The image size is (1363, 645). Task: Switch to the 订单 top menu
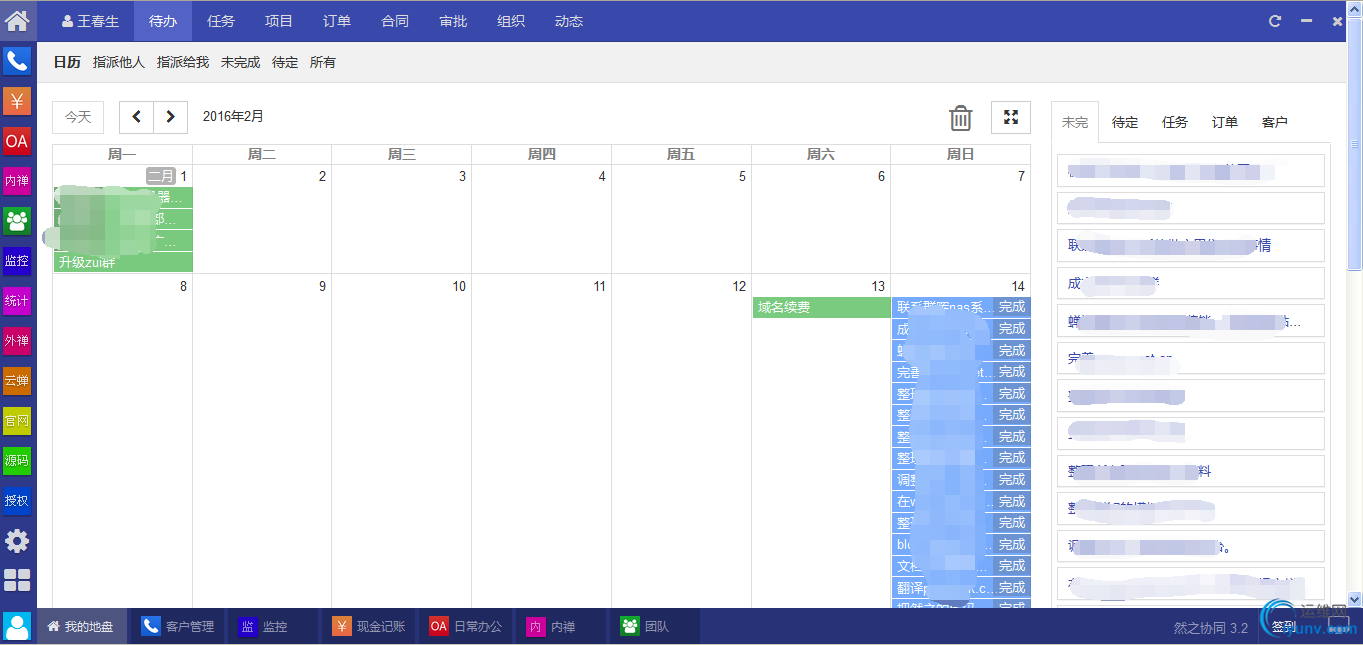[337, 21]
